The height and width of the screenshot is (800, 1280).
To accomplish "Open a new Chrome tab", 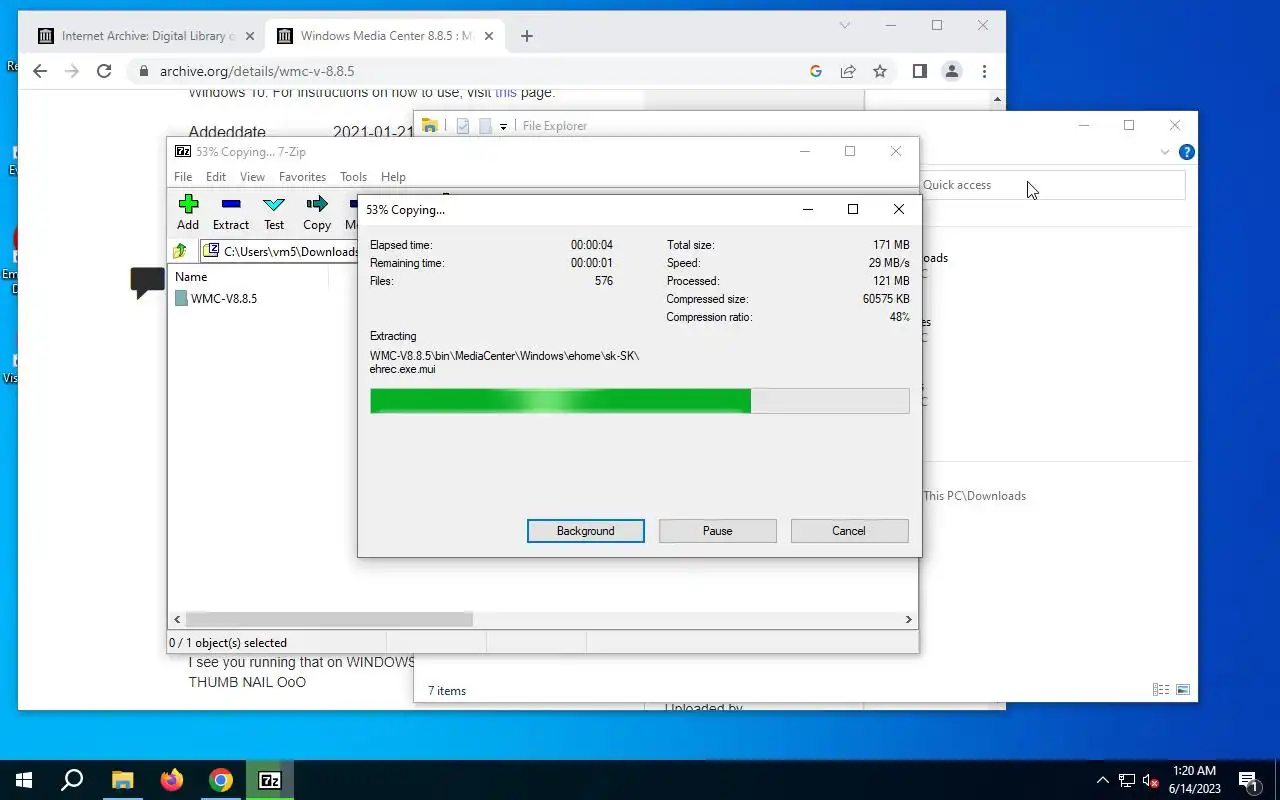I will 527,36.
